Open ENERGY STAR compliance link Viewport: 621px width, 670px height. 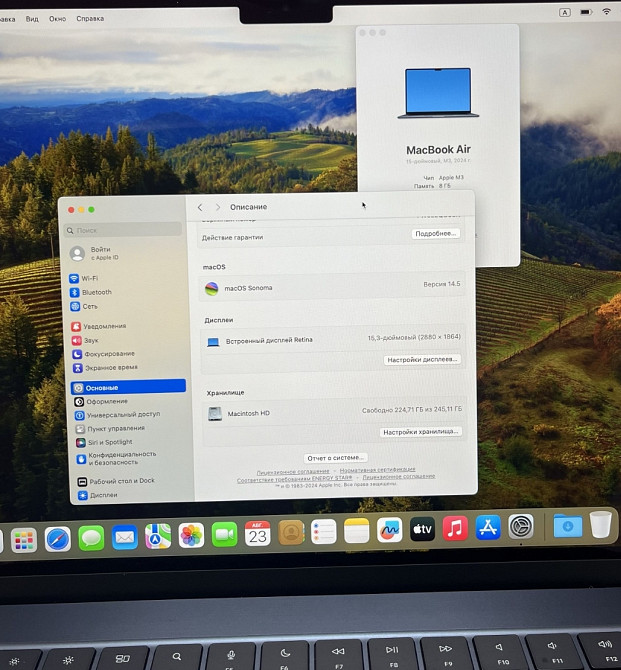point(294,479)
